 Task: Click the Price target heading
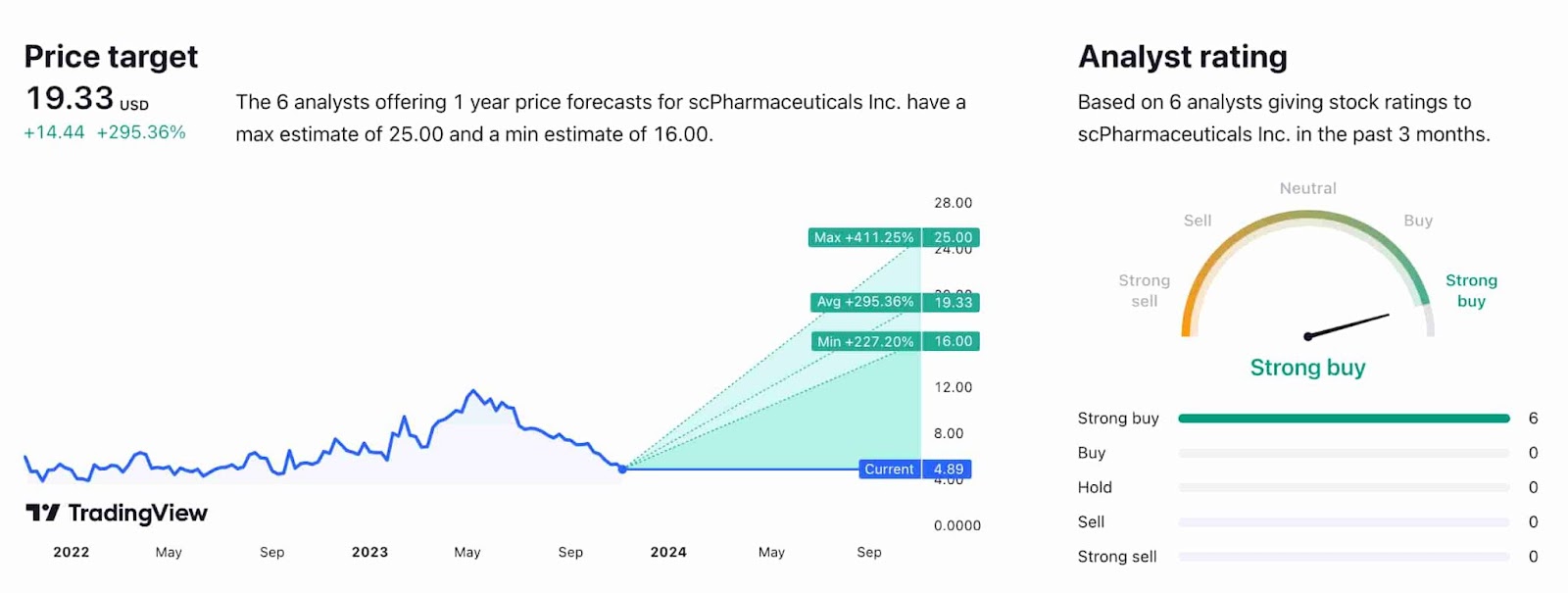click(111, 57)
